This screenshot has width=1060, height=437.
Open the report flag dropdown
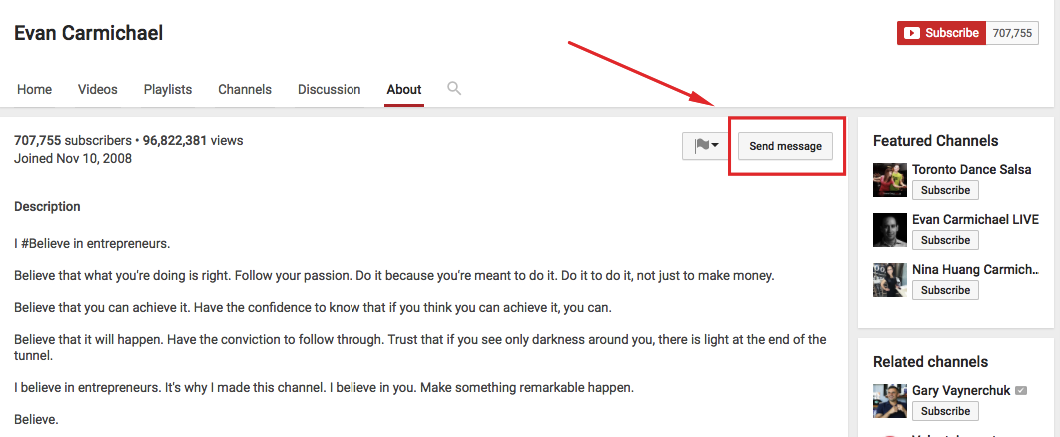pos(706,145)
